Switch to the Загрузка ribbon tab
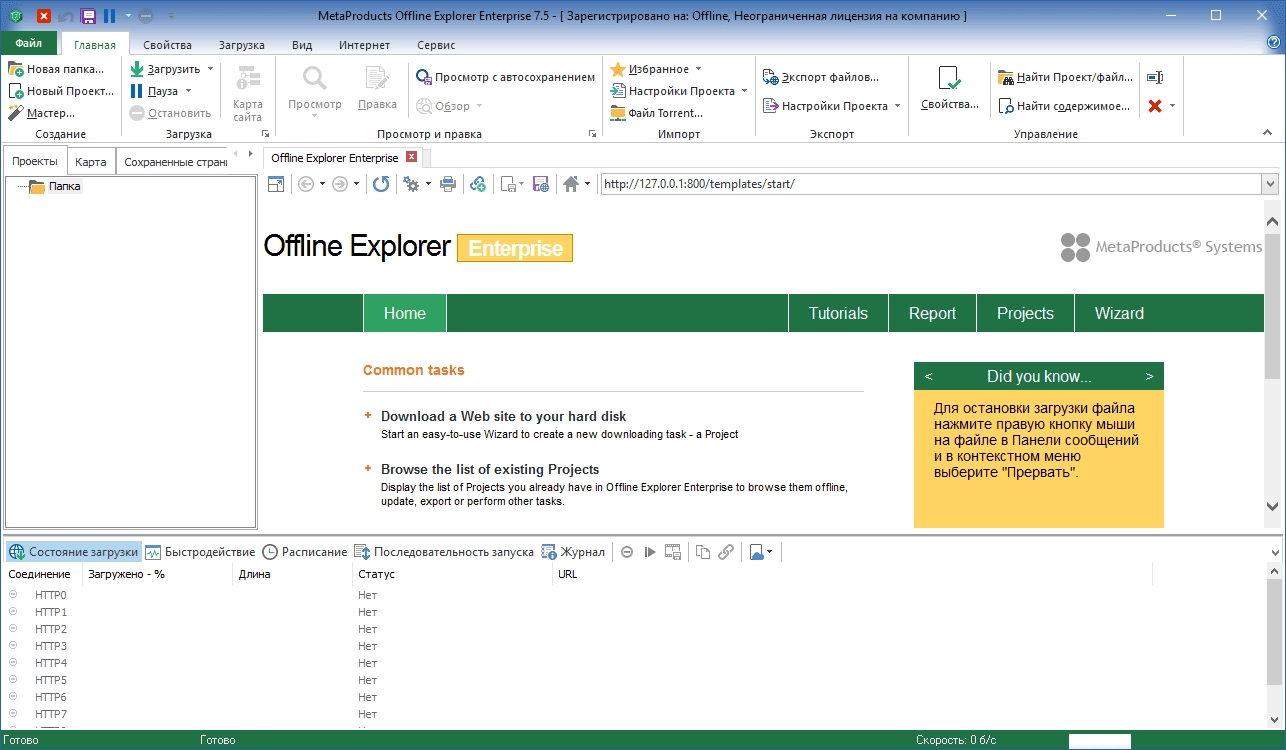The width and height of the screenshot is (1286, 750). coord(242,45)
